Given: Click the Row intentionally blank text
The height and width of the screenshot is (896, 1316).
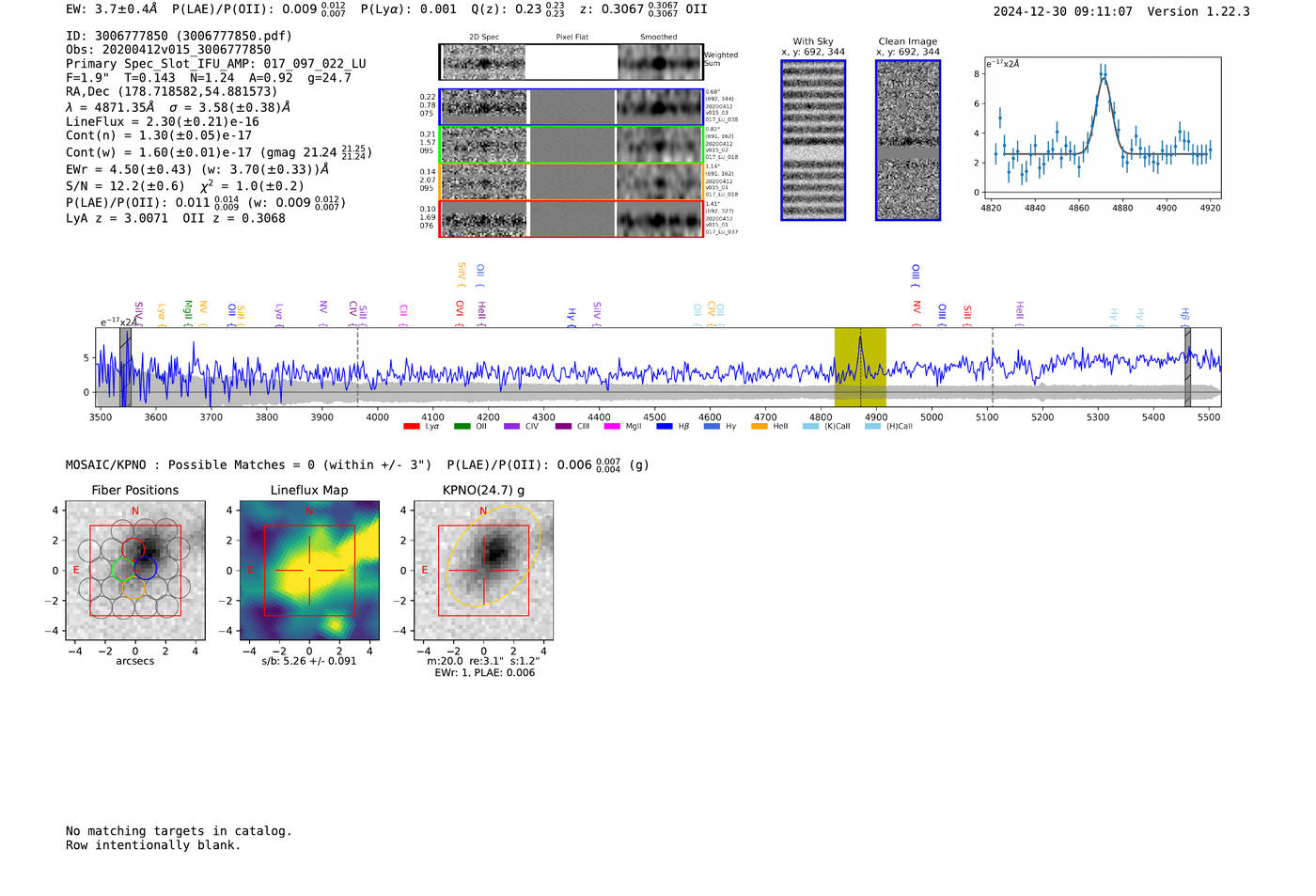Looking at the screenshot, I should [x=153, y=845].
